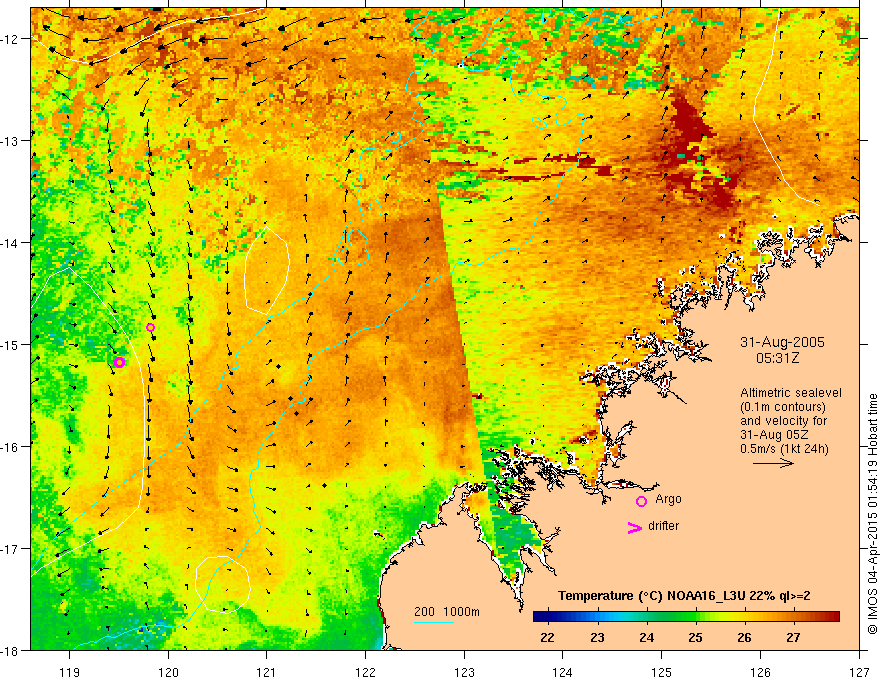Click the color bar tick label 27
The image size is (880, 680).
793,637
